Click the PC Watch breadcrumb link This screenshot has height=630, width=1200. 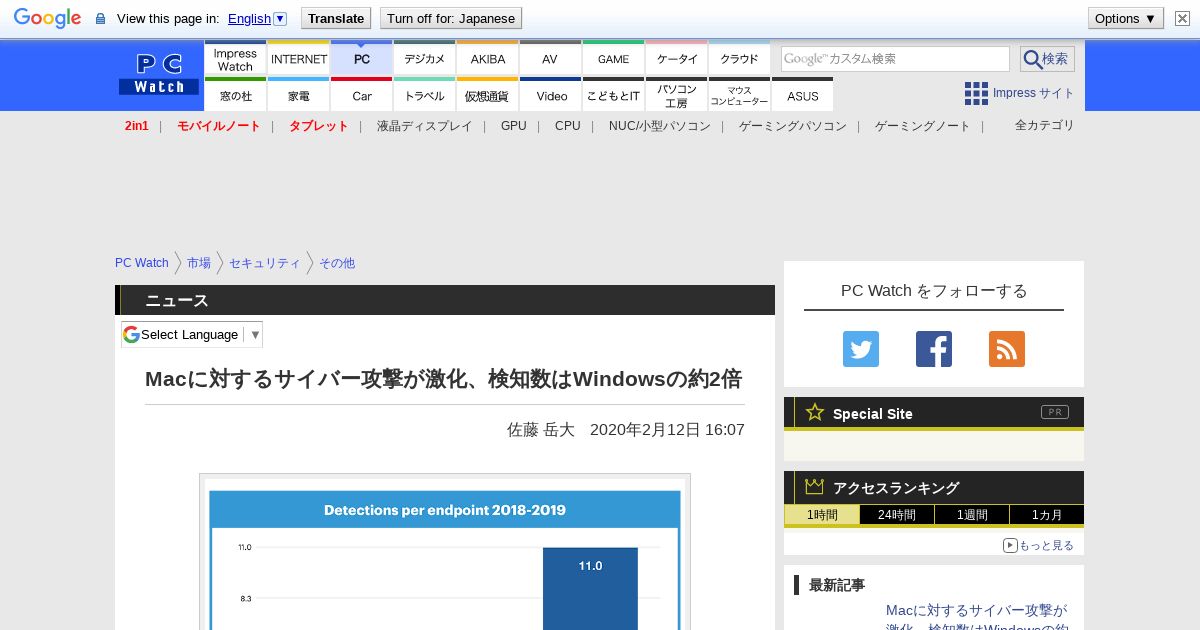(141, 263)
